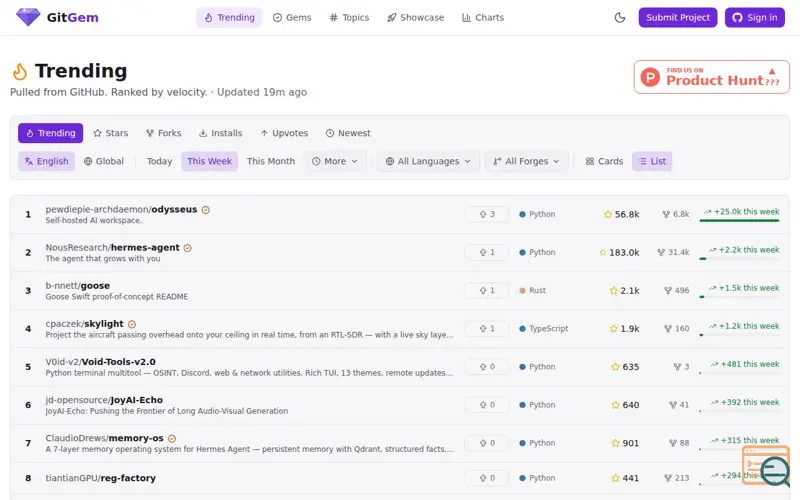Sort repositories by Forks
Viewport: 800px width, 500px height.
coord(163,133)
